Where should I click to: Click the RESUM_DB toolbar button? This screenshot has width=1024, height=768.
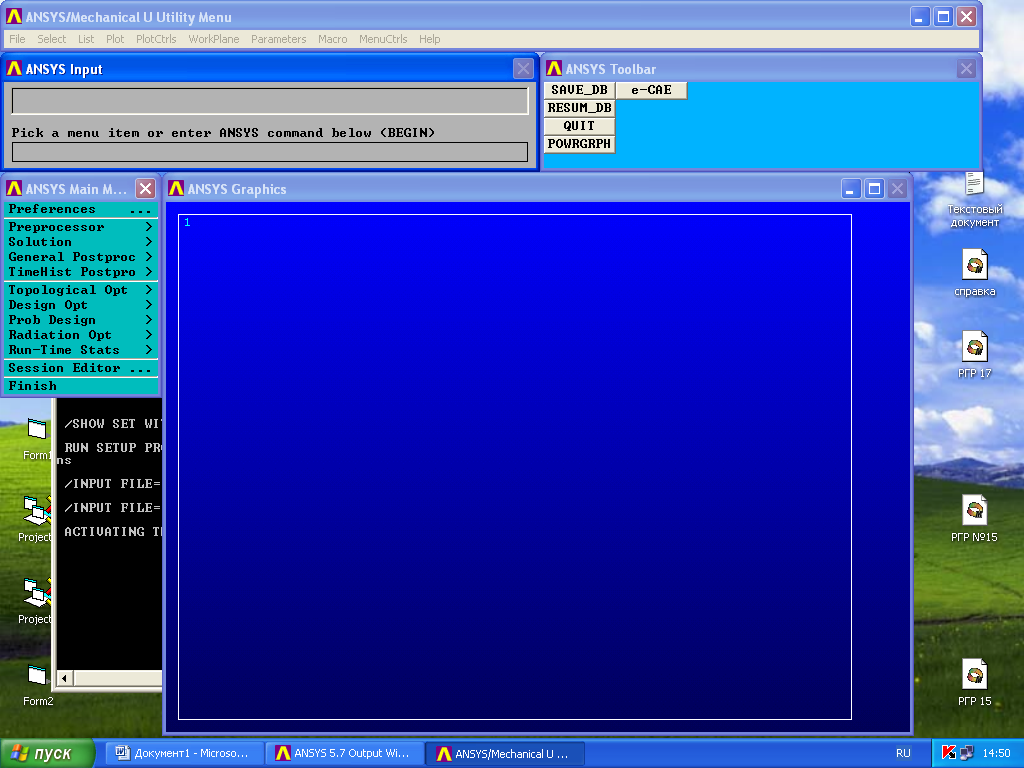coord(579,108)
